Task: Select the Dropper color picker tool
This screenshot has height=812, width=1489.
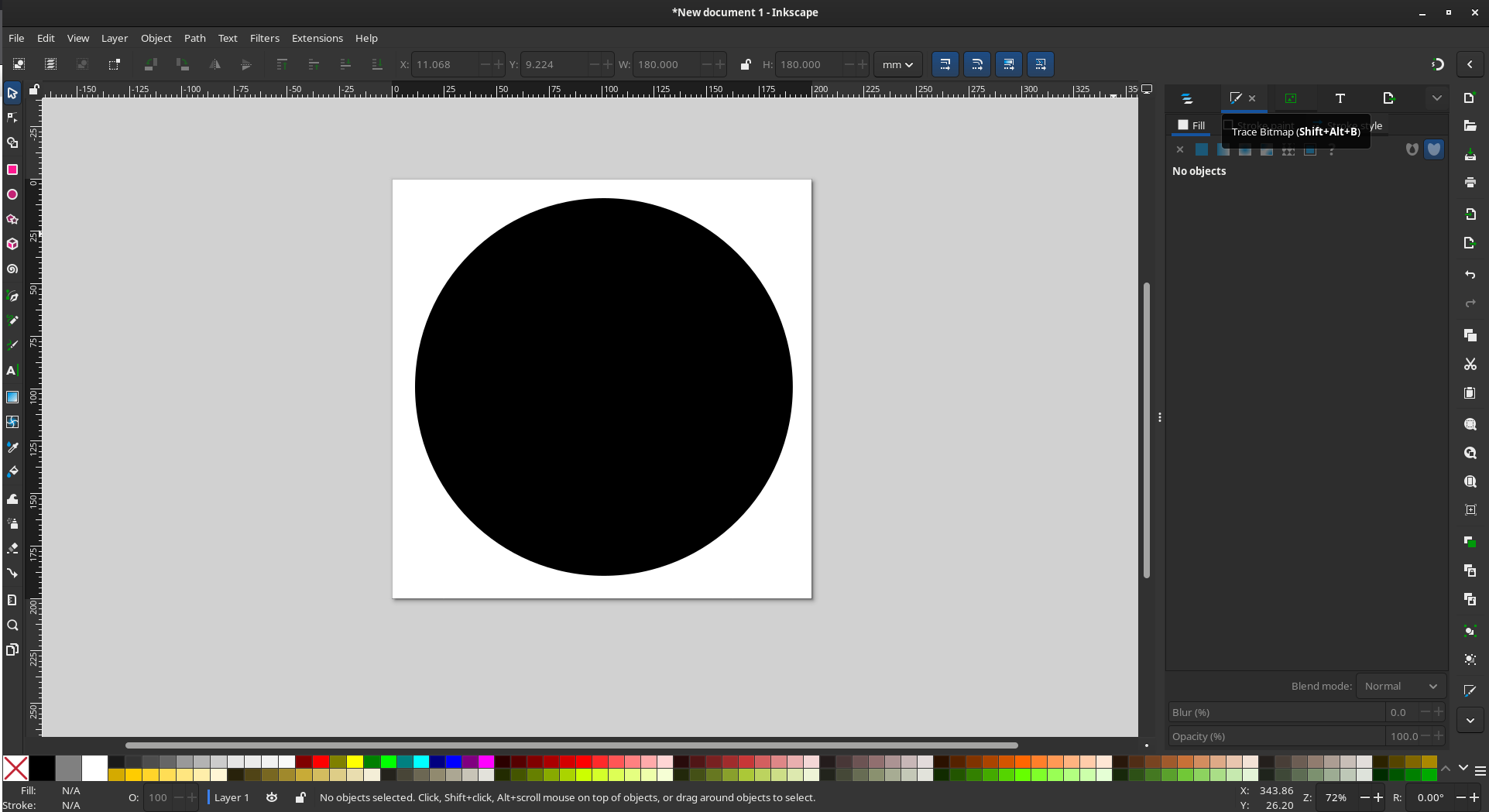Action: (x=12, y=447)
